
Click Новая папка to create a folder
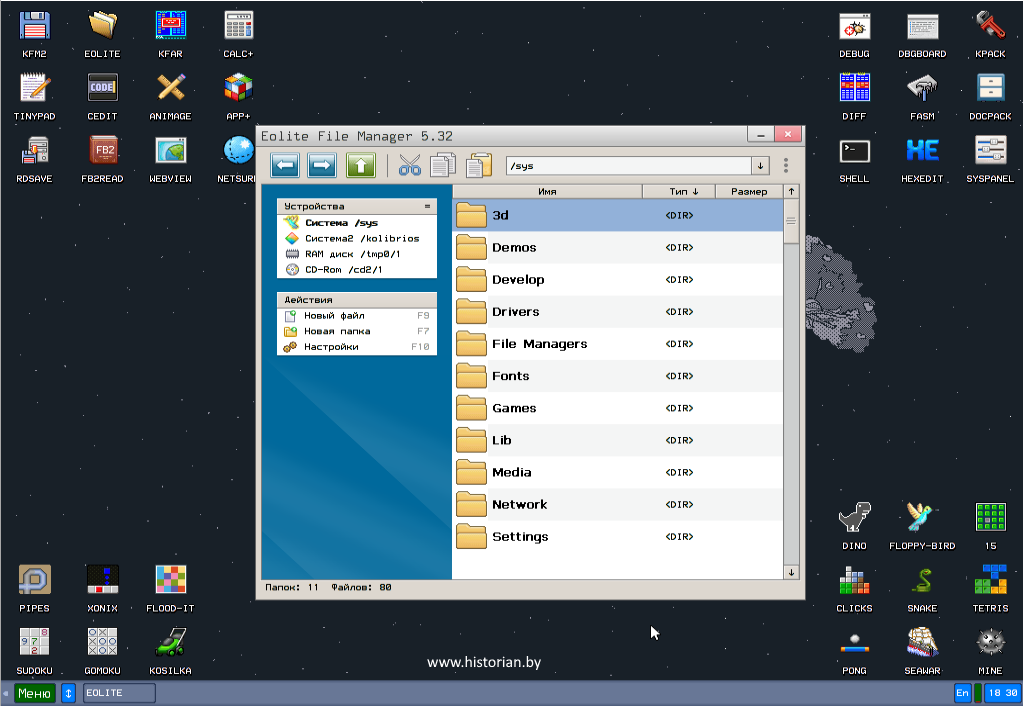337,331
